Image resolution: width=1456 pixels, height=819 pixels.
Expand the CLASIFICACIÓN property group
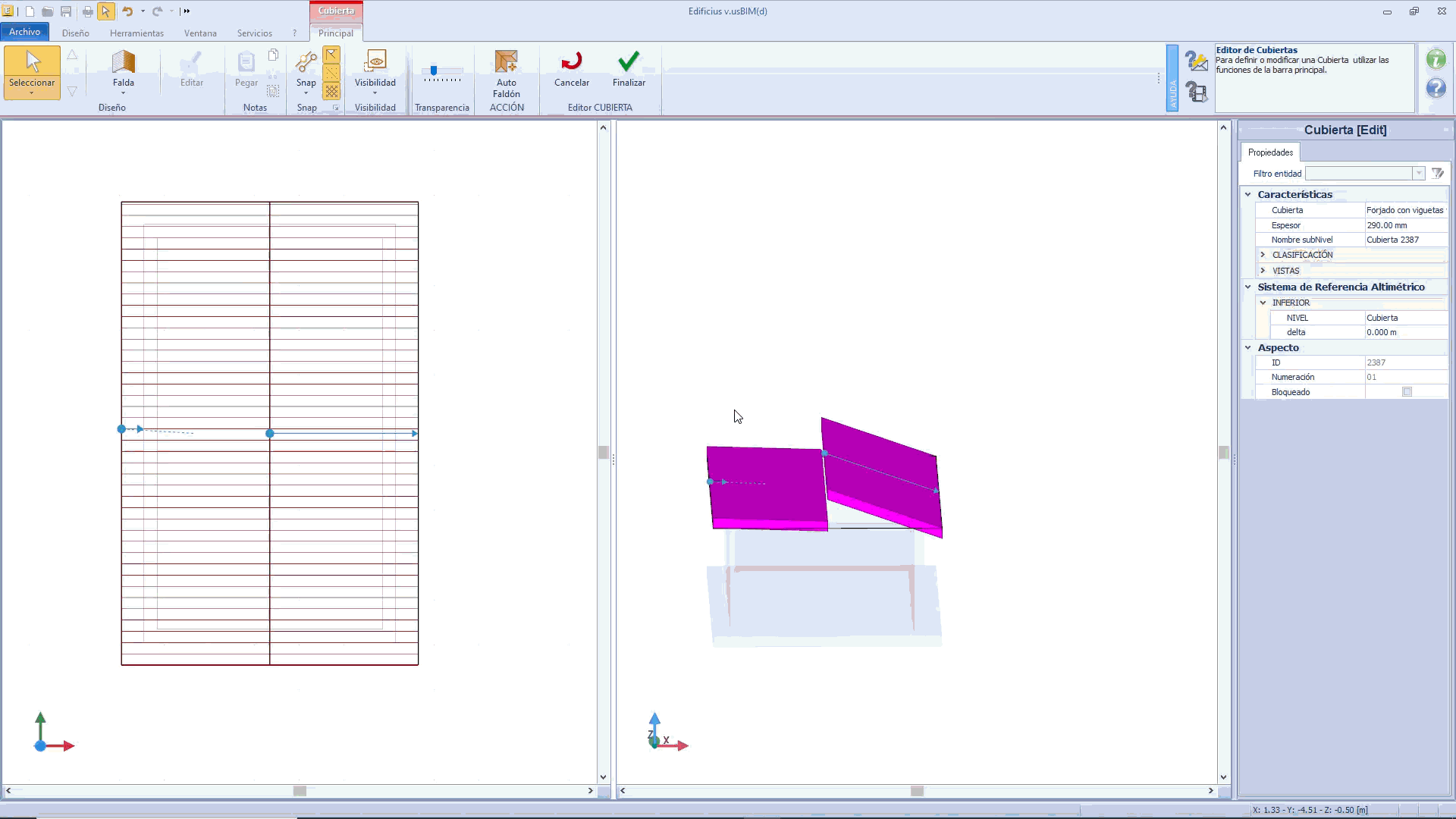[x=1263, y=255]
